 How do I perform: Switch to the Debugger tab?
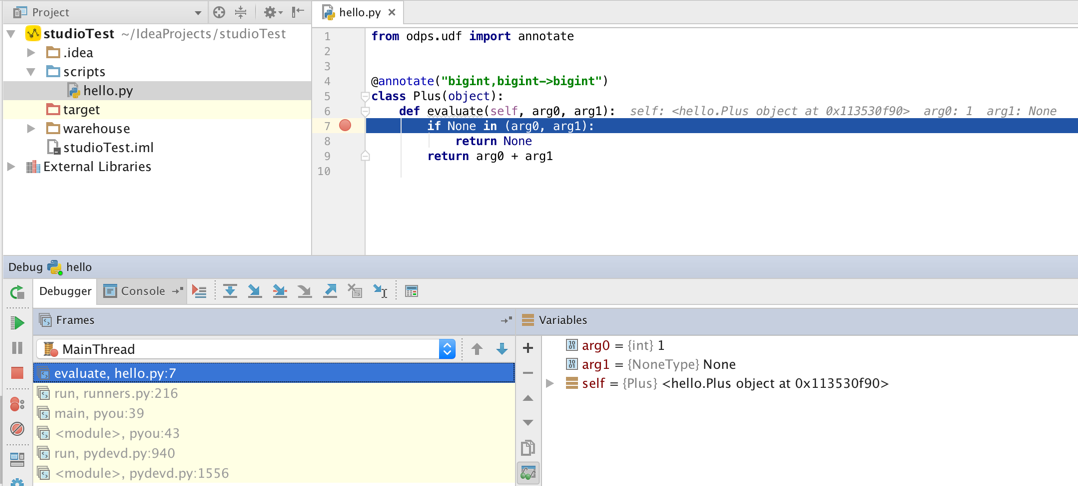(x=65, y=291)
